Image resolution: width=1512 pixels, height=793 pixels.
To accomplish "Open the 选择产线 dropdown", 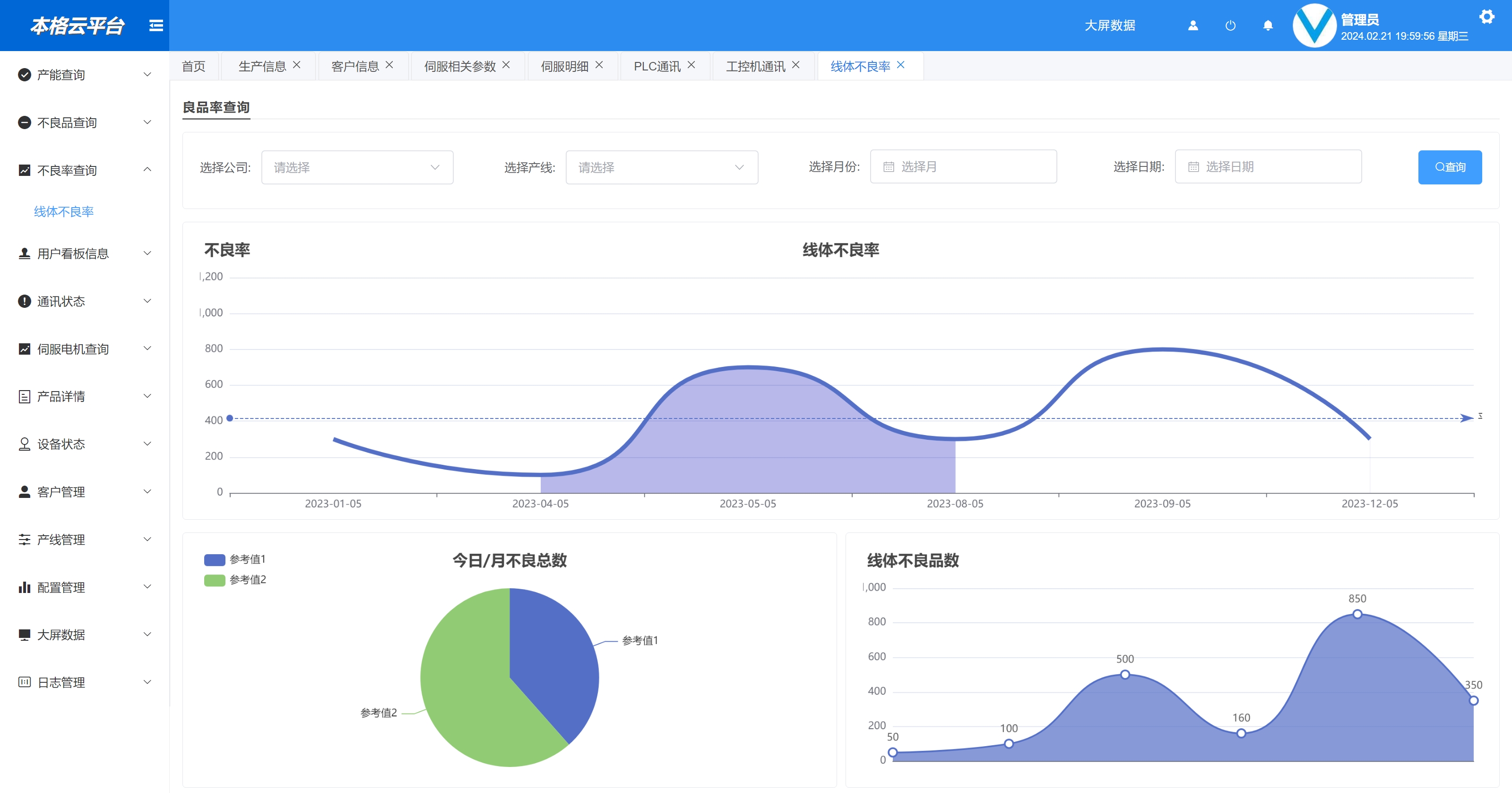I will (x=662, y=167).
